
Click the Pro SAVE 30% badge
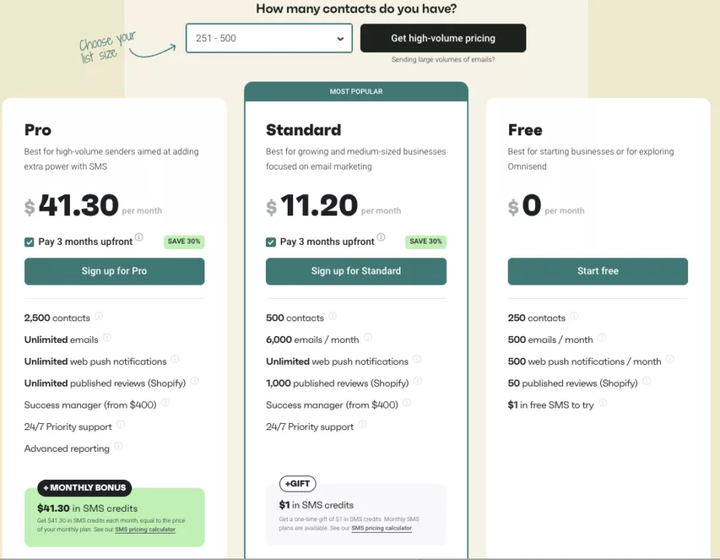[184, 241]
